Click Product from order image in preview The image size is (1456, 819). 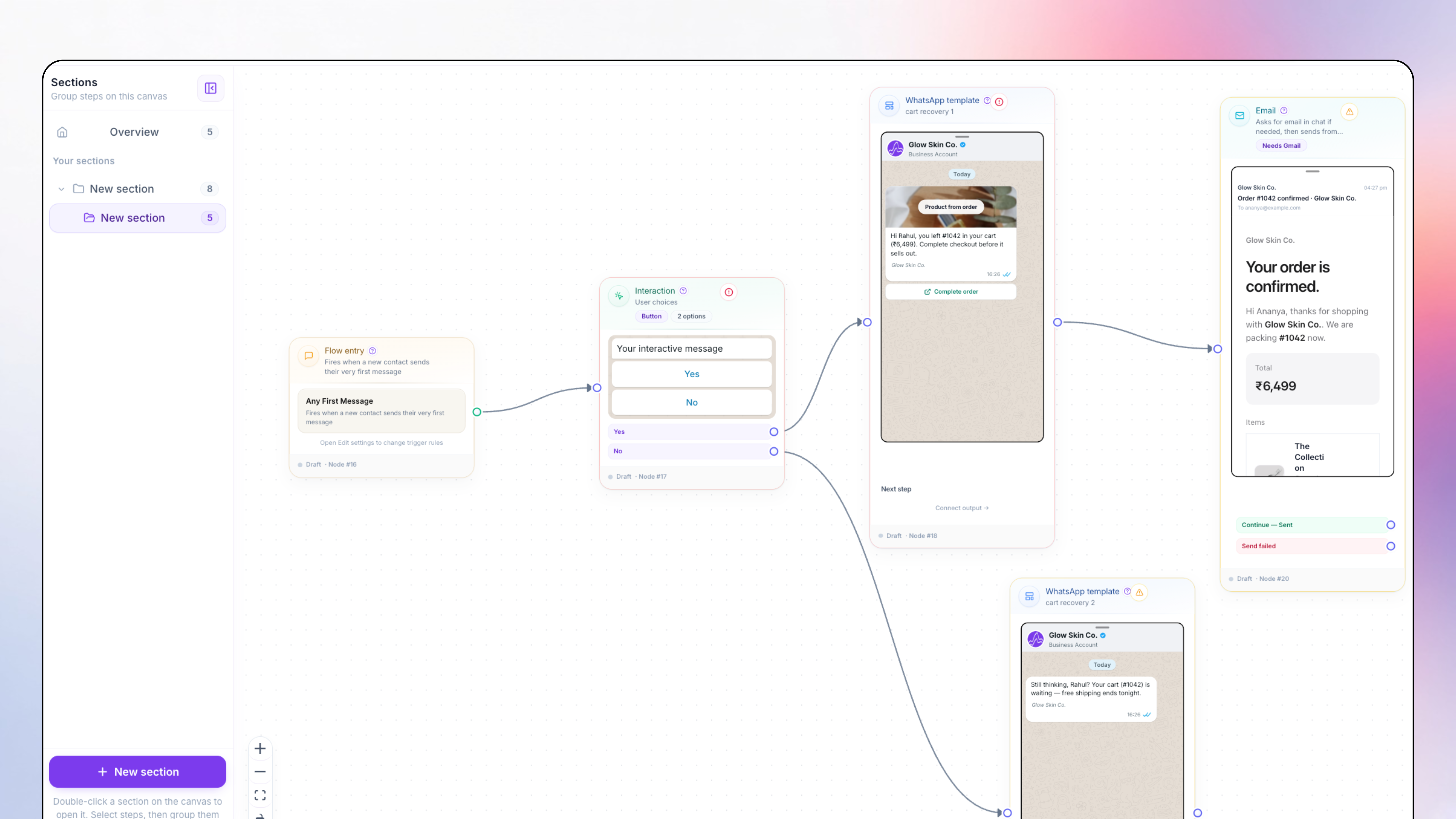[x=951, y=207]
